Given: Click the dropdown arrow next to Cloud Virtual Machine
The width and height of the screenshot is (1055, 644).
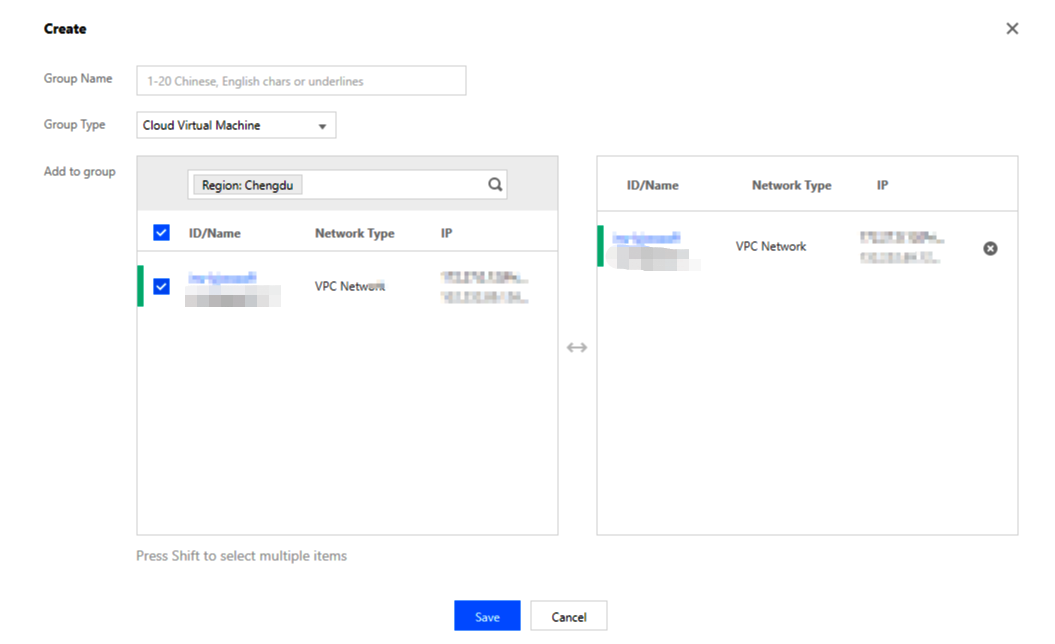Looking at the screenshot, I should click(x=322, y=127).
